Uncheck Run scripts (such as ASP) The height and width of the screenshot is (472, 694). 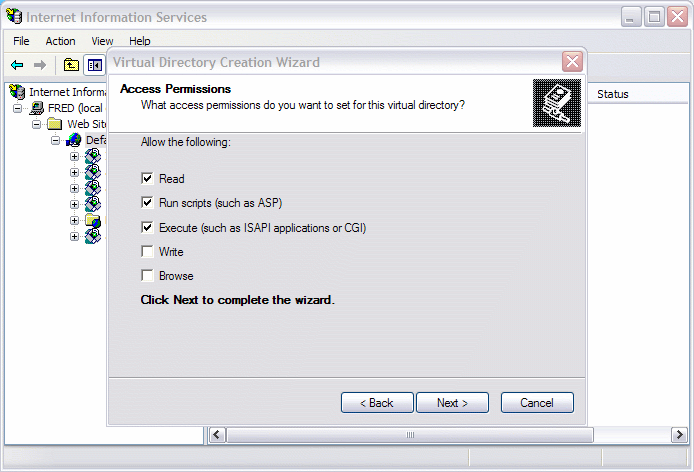[147, 202]
